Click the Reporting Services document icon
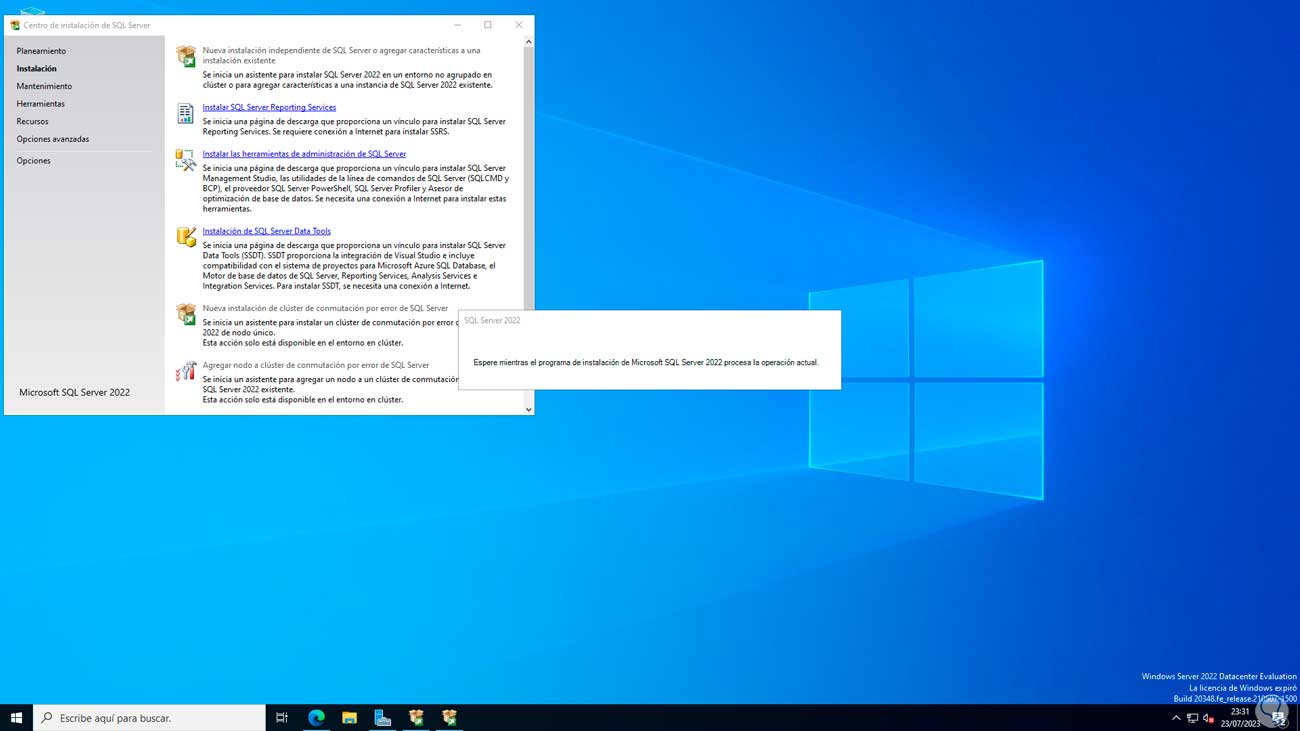This screenshot has width=1300, height=731. (x=186, y=113)
